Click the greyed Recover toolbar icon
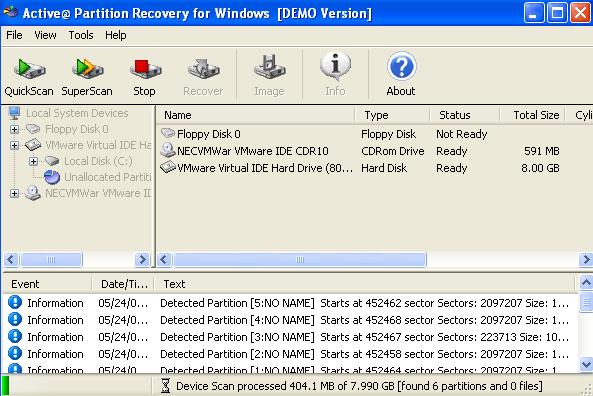 click(203, 69)
